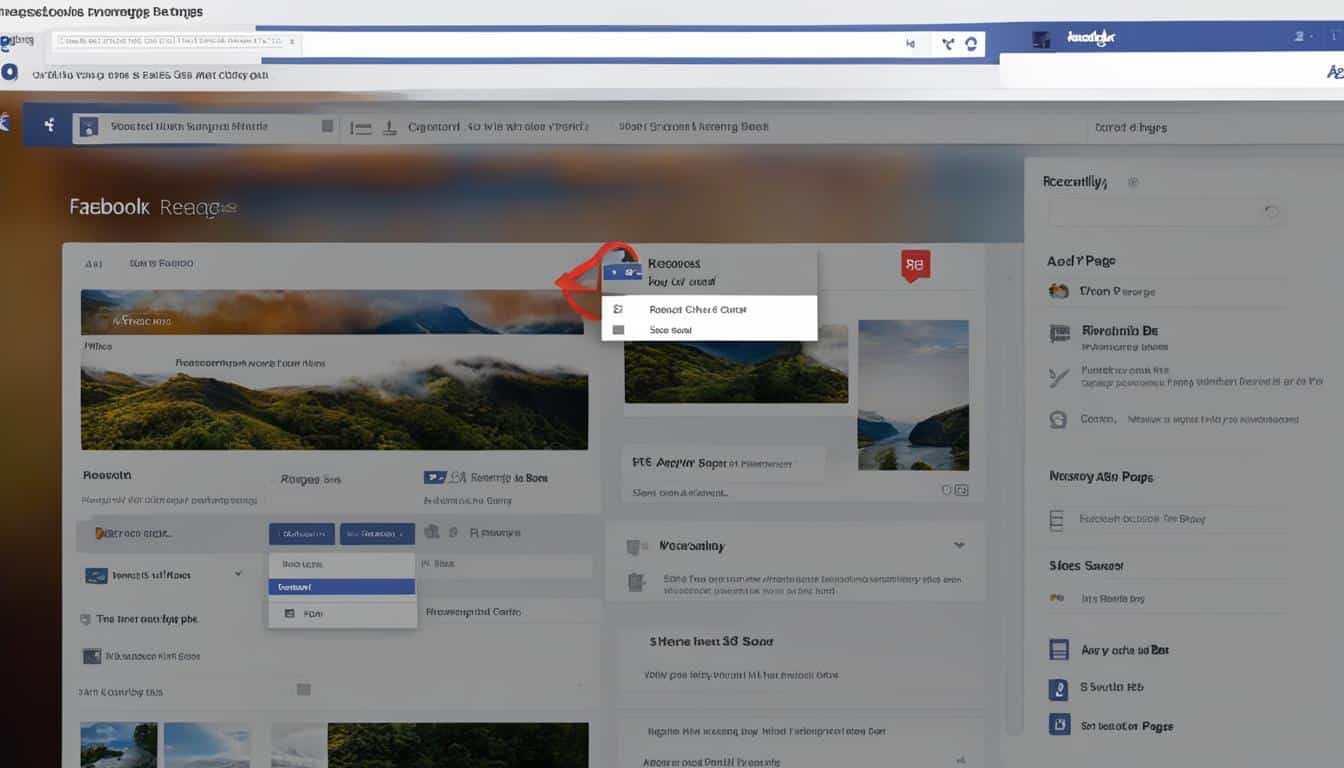Select the Facebook icon in the top toolbar
Screen dimensions: 1344x768
(x=48, y=127)
